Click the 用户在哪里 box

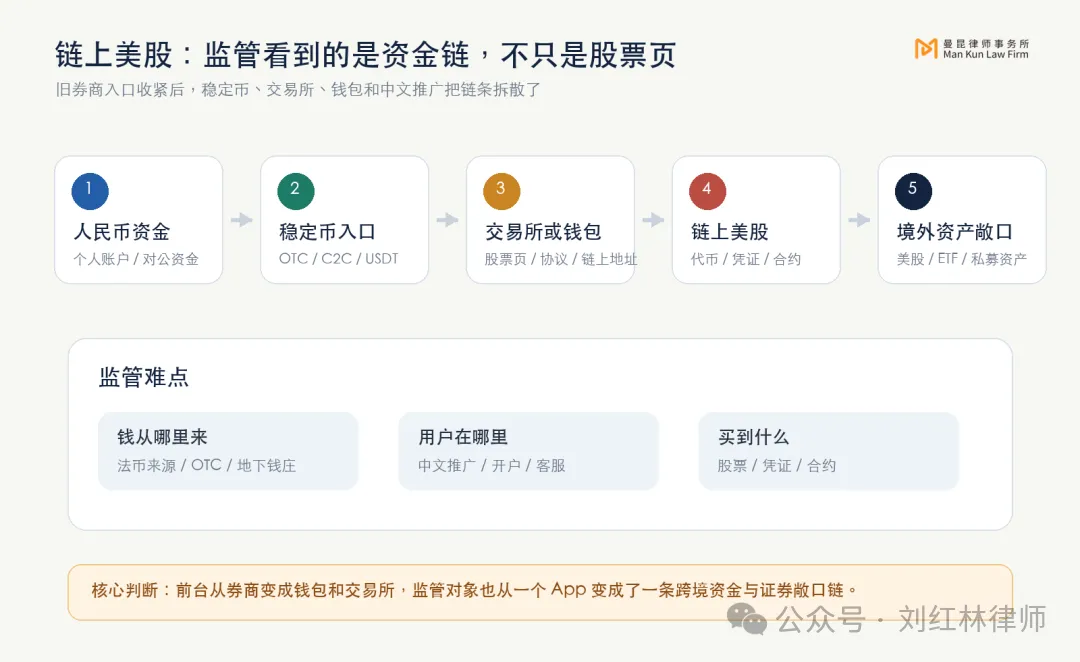tap(528, 451)
